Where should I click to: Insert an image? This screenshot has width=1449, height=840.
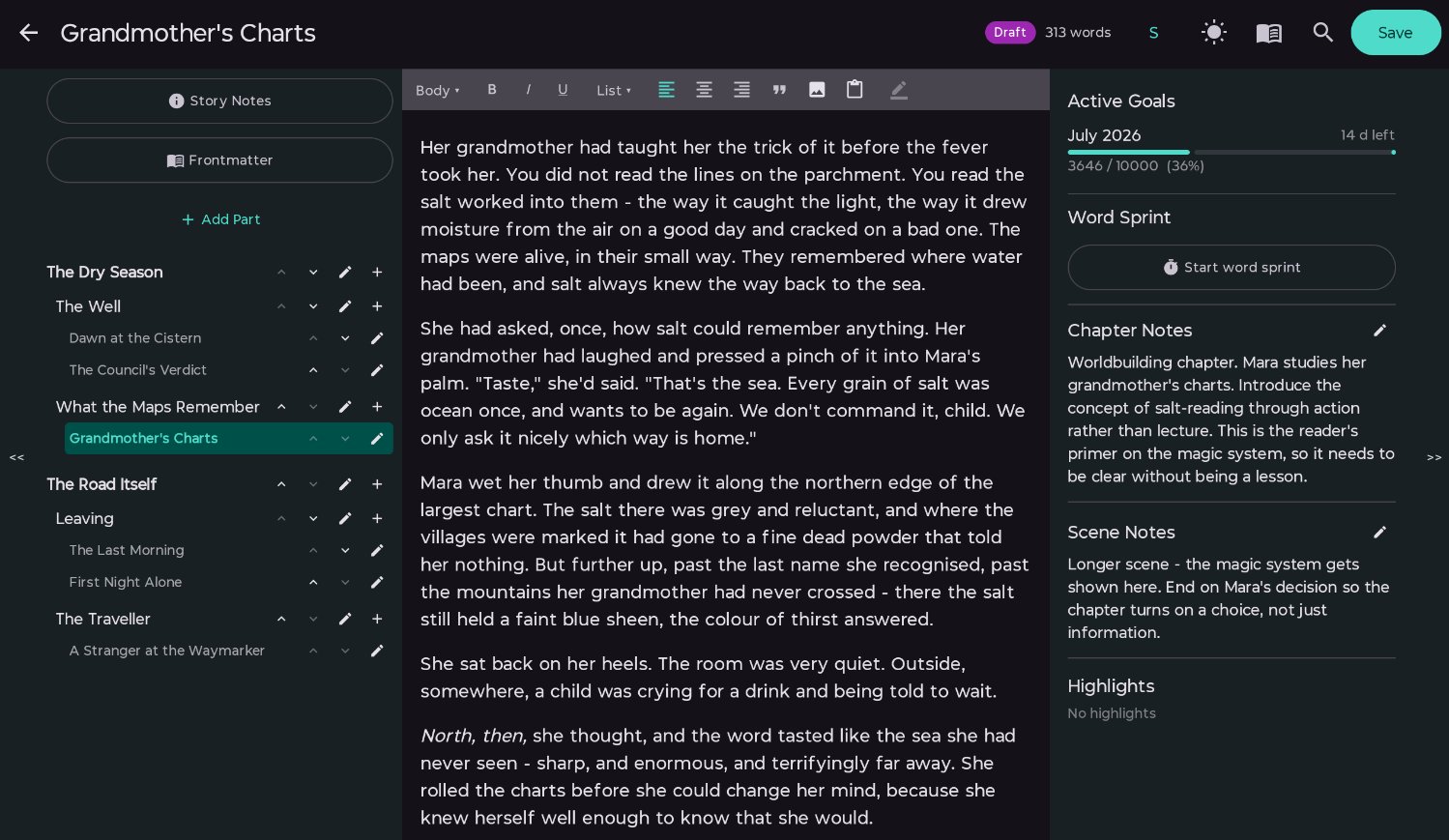point(817,90)
